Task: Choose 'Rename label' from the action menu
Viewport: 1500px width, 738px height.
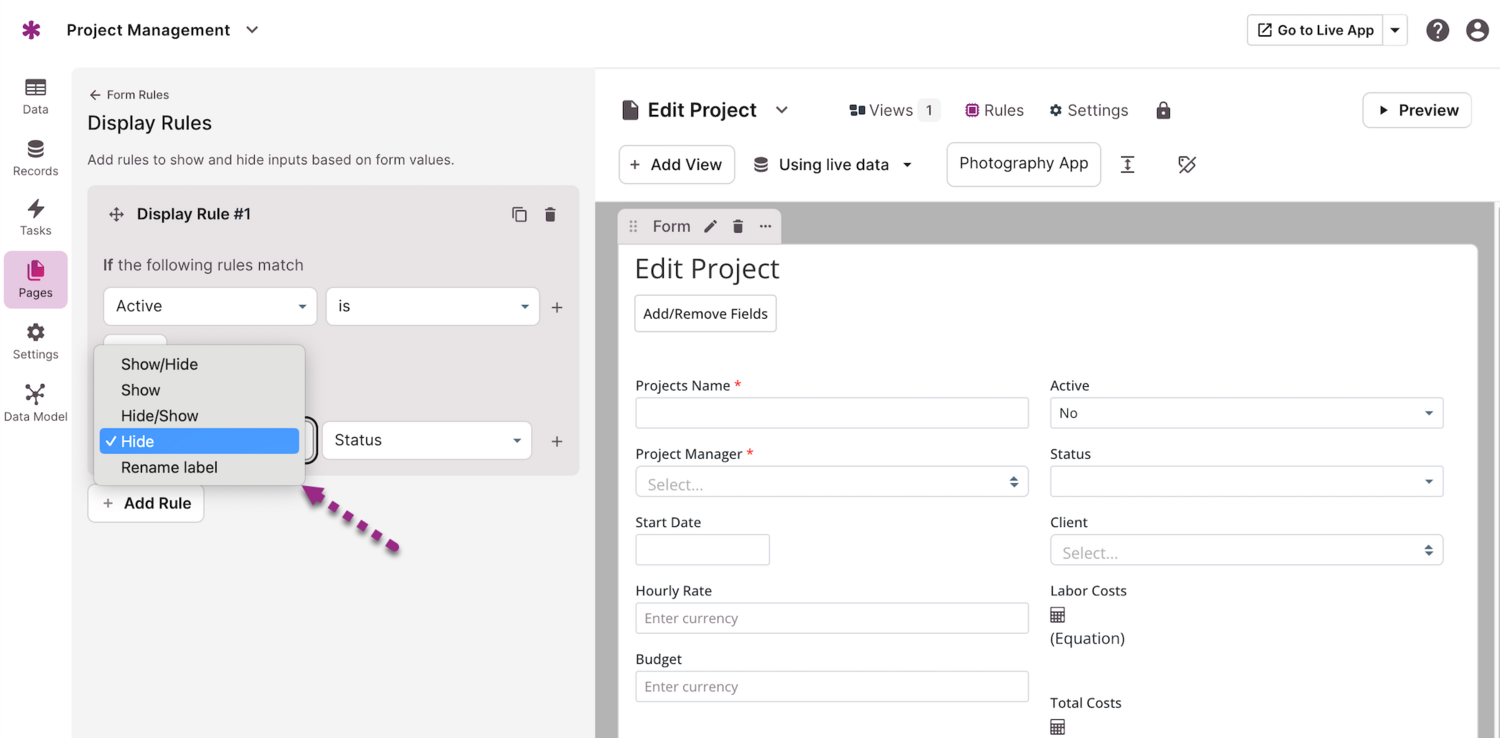Action: 169,467
